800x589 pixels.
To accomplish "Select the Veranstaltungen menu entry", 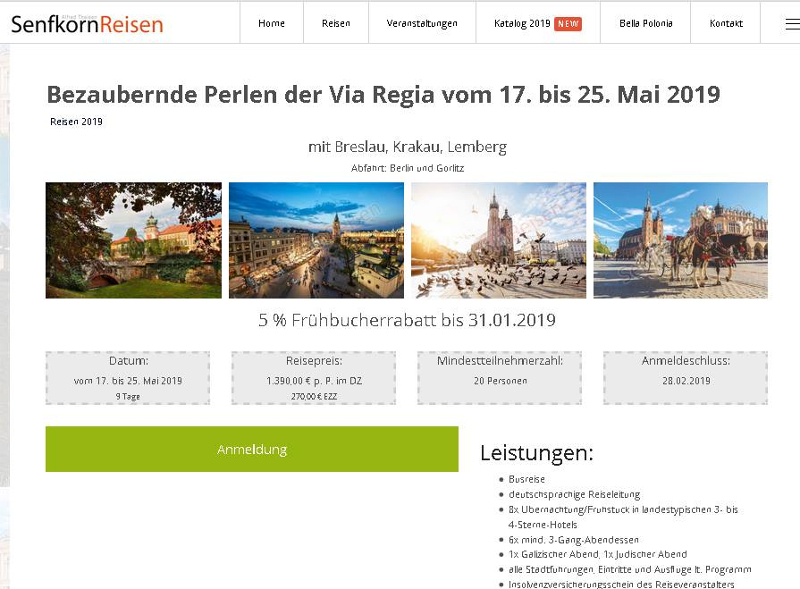I will pos(422,23).
